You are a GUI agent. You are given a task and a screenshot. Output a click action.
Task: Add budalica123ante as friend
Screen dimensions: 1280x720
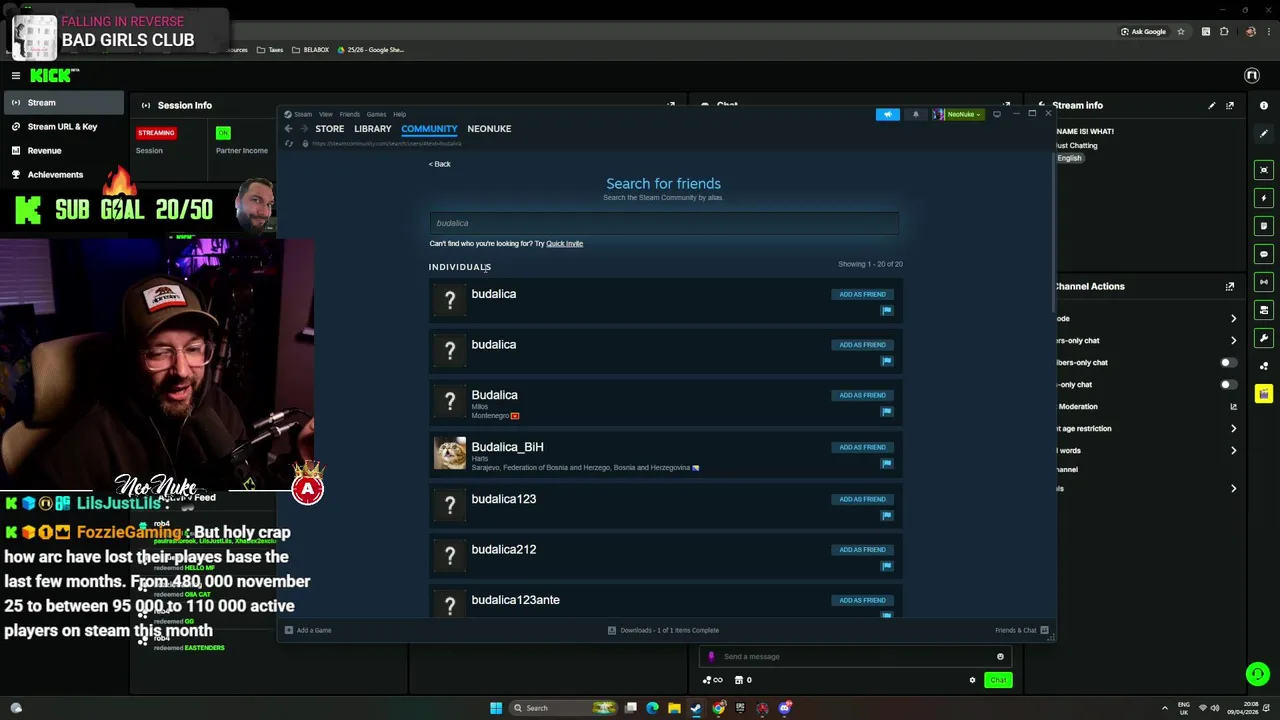coord(862,600)
